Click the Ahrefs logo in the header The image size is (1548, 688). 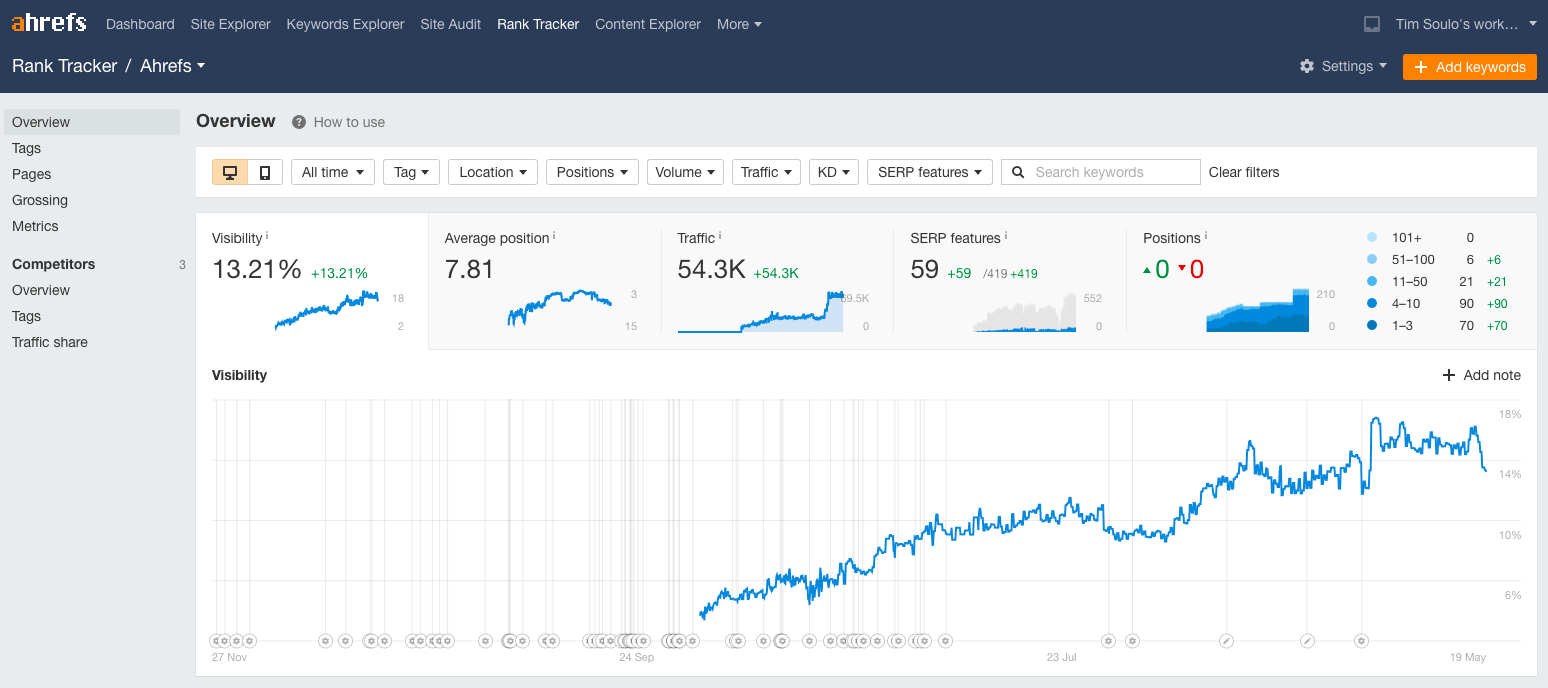49,23
